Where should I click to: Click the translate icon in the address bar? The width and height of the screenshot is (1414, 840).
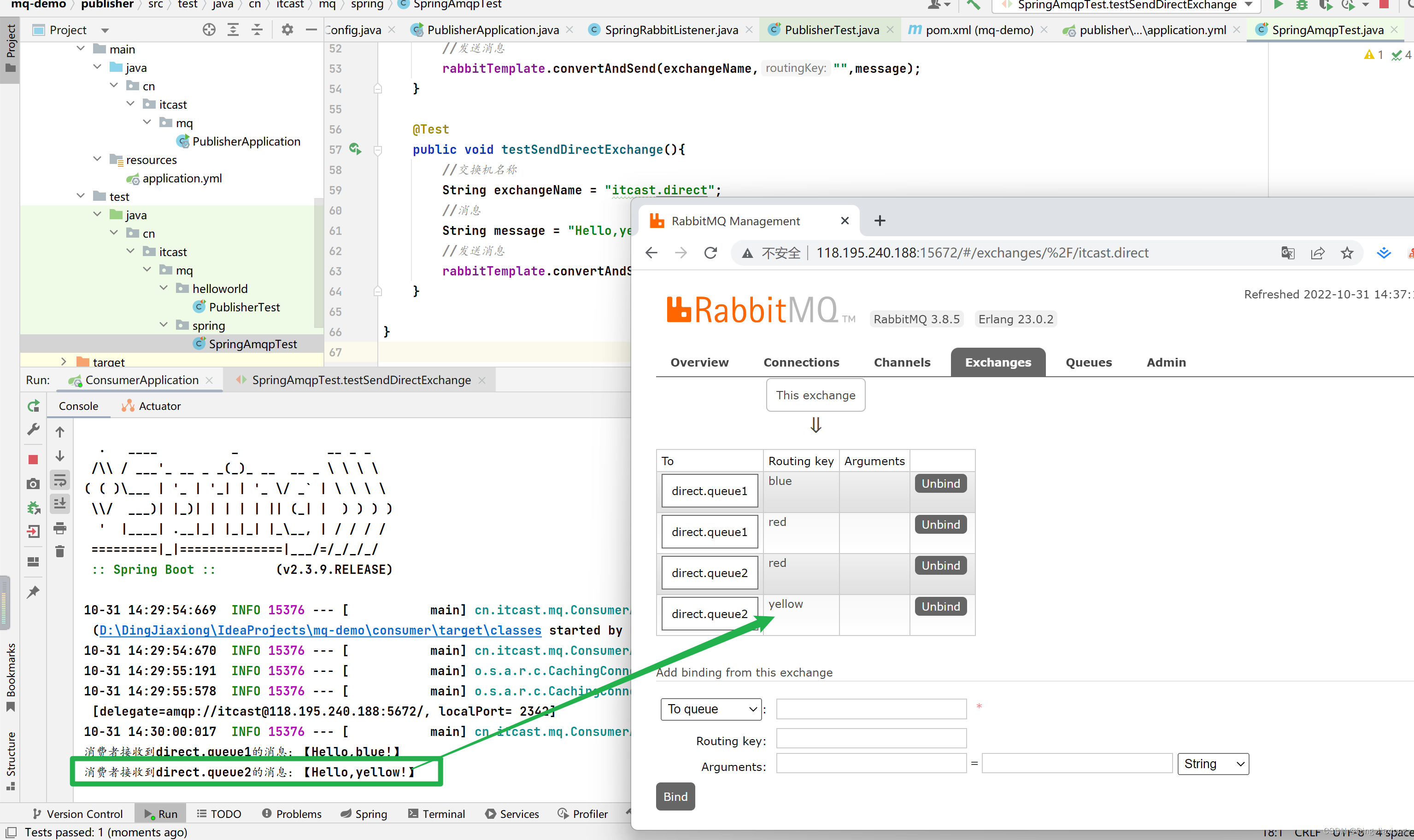coord(1288,253)
